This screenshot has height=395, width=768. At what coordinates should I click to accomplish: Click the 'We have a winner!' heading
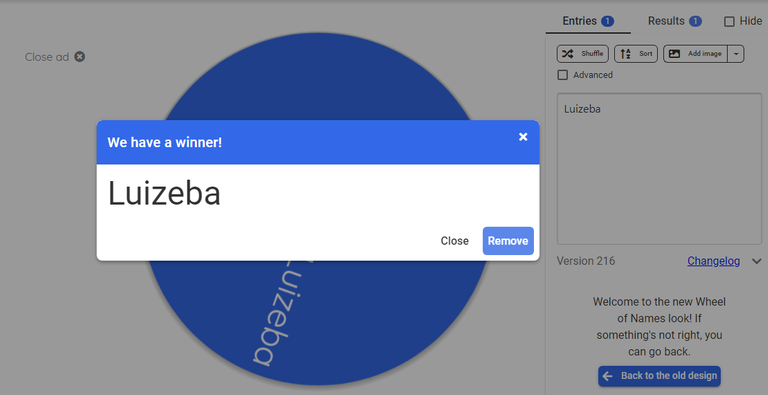165,143
